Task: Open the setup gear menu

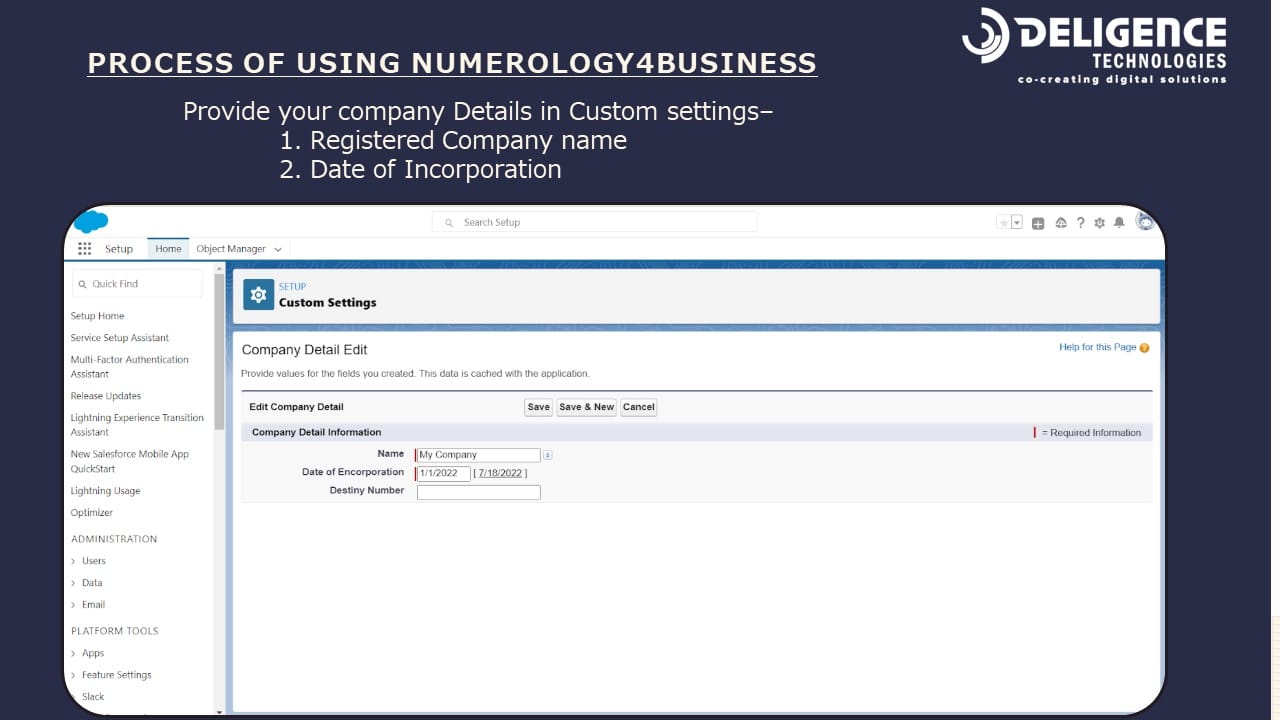Action: (1099, 223)
